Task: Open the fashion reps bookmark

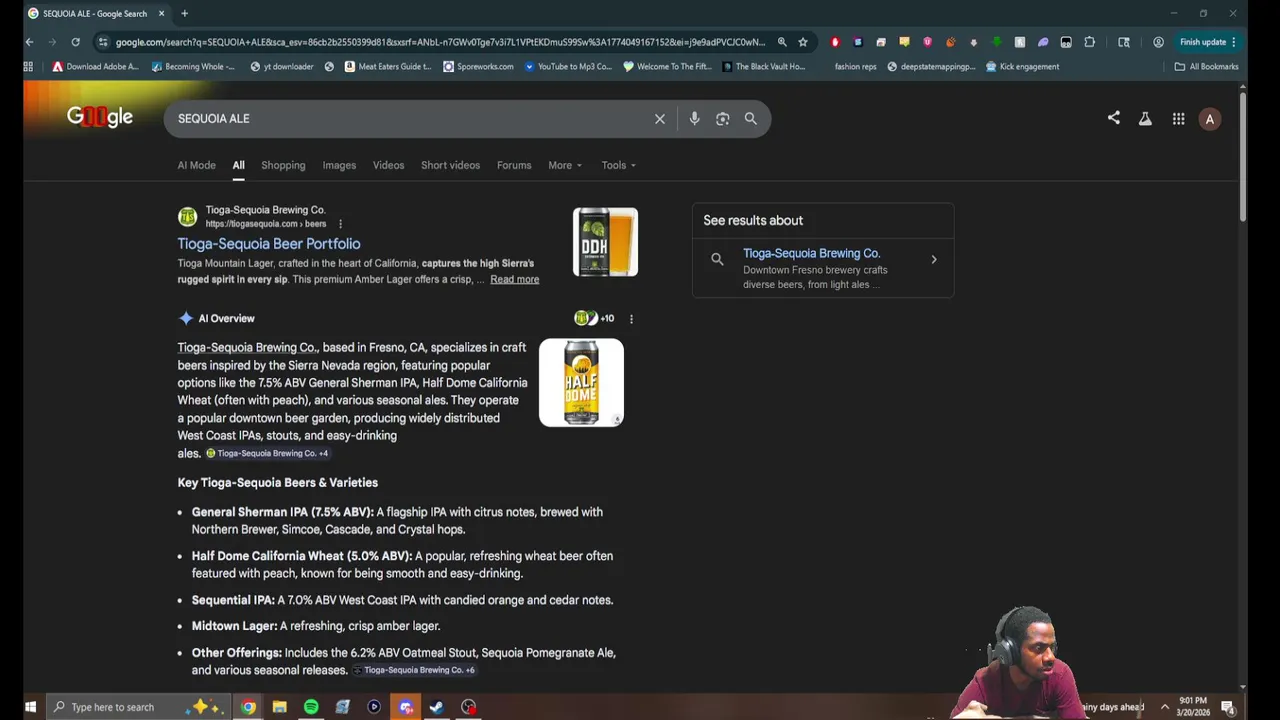Action: pyautogui.click(x=855, y=67)
